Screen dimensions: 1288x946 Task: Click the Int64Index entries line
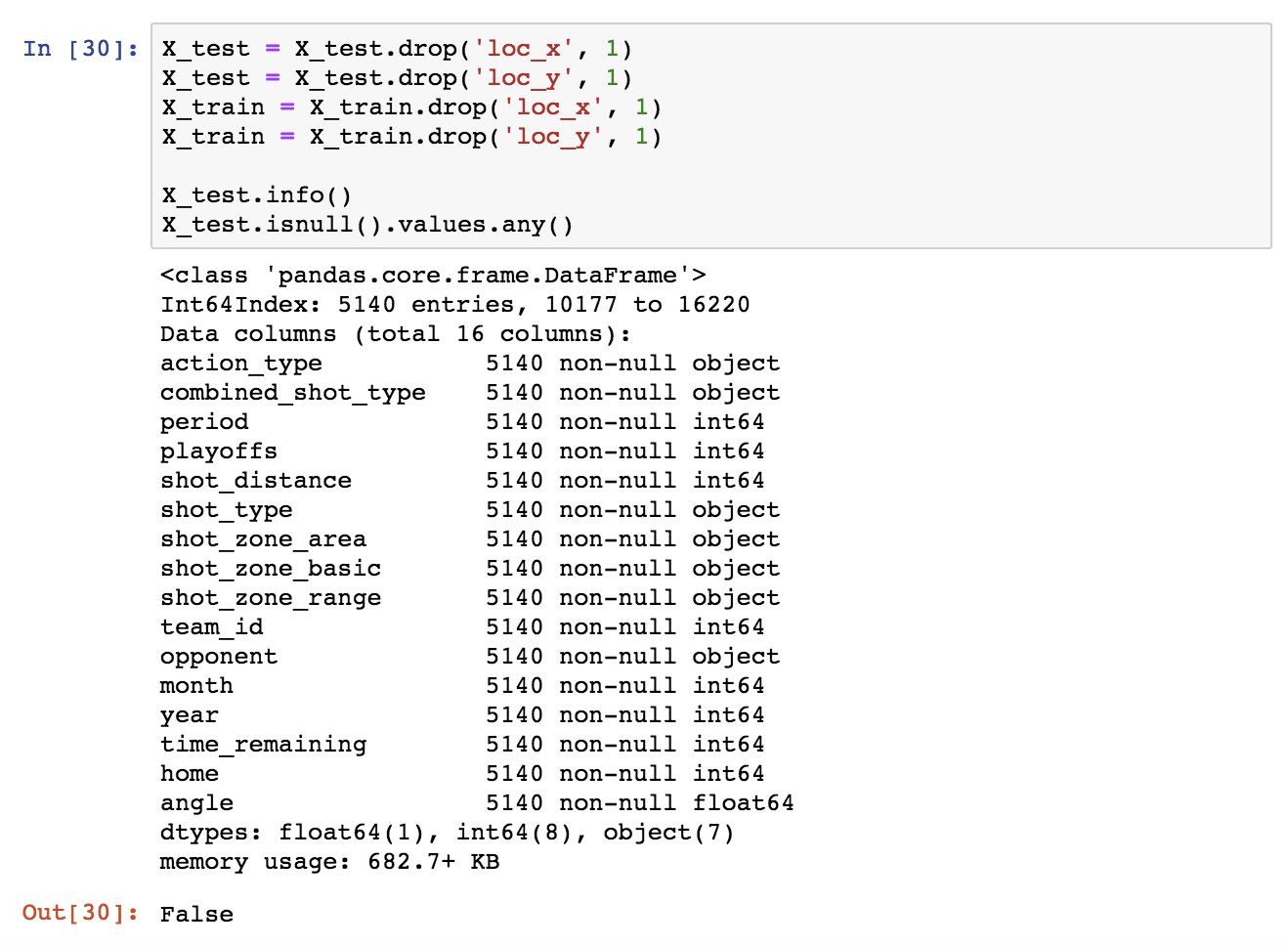(x=454, y=305)
